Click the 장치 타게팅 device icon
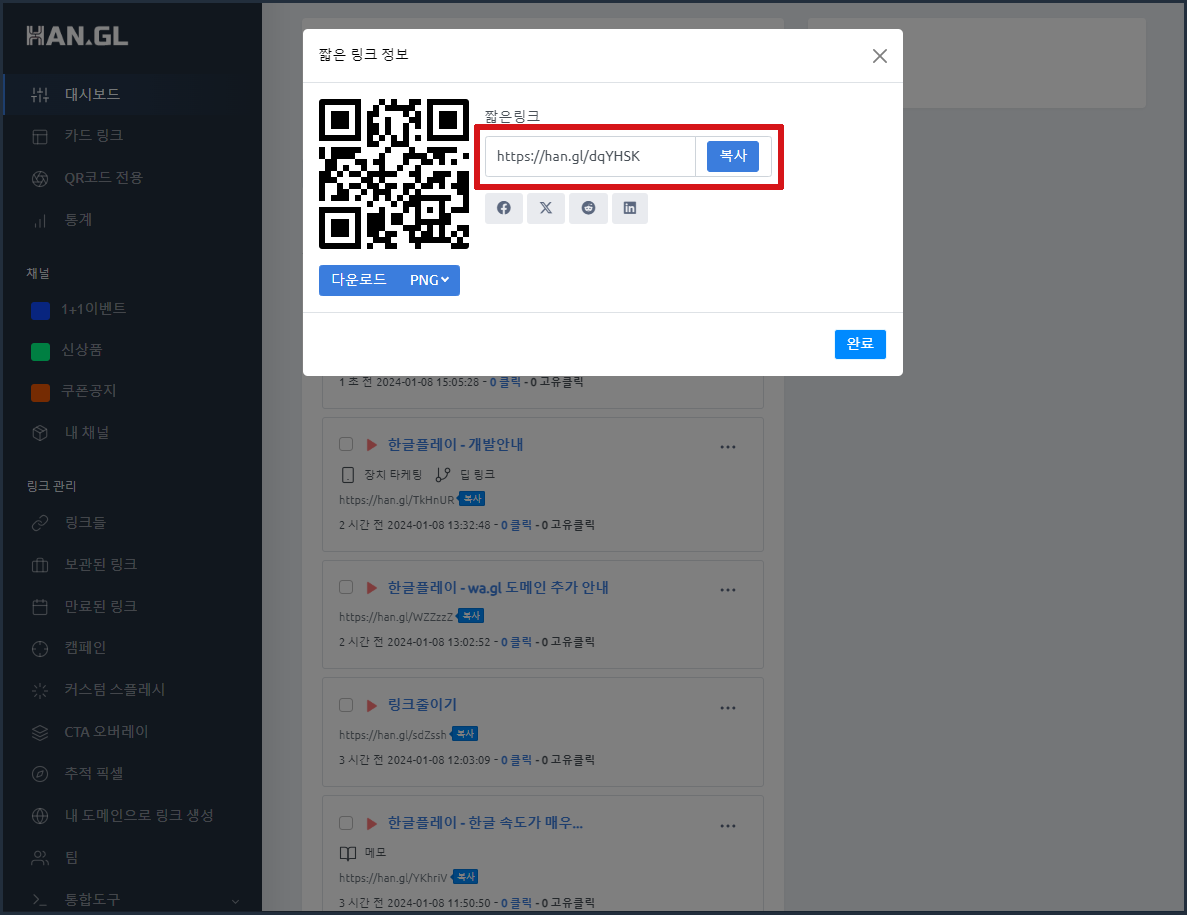 (x=347, y=475)
